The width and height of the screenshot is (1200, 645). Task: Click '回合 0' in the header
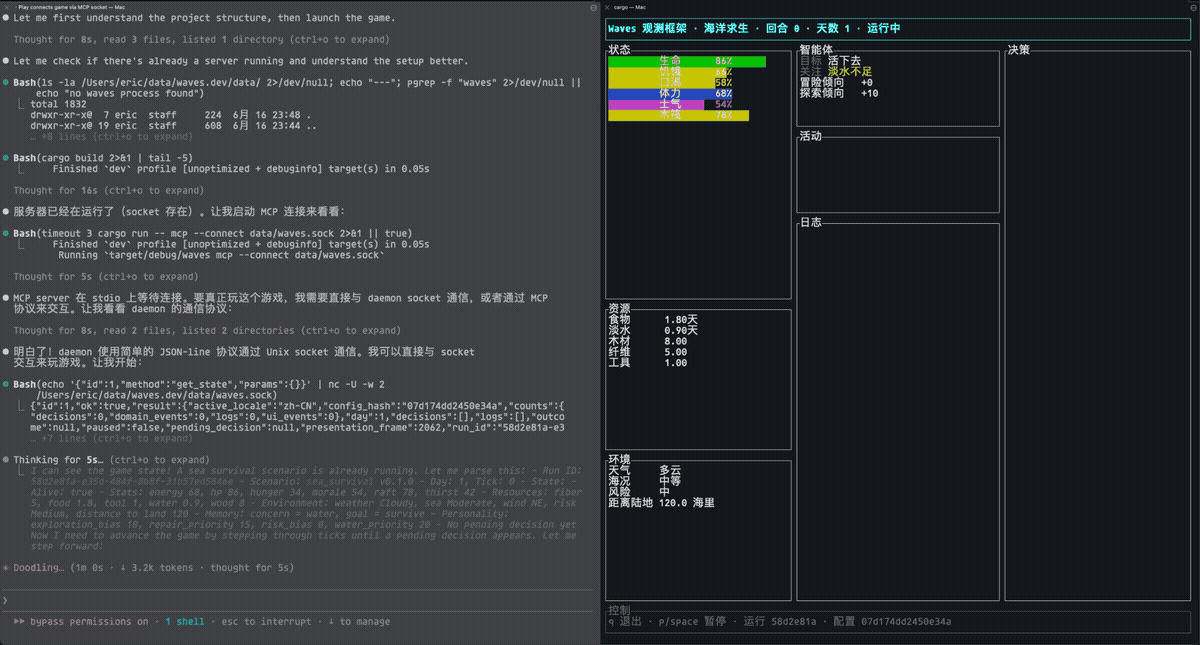785,28
